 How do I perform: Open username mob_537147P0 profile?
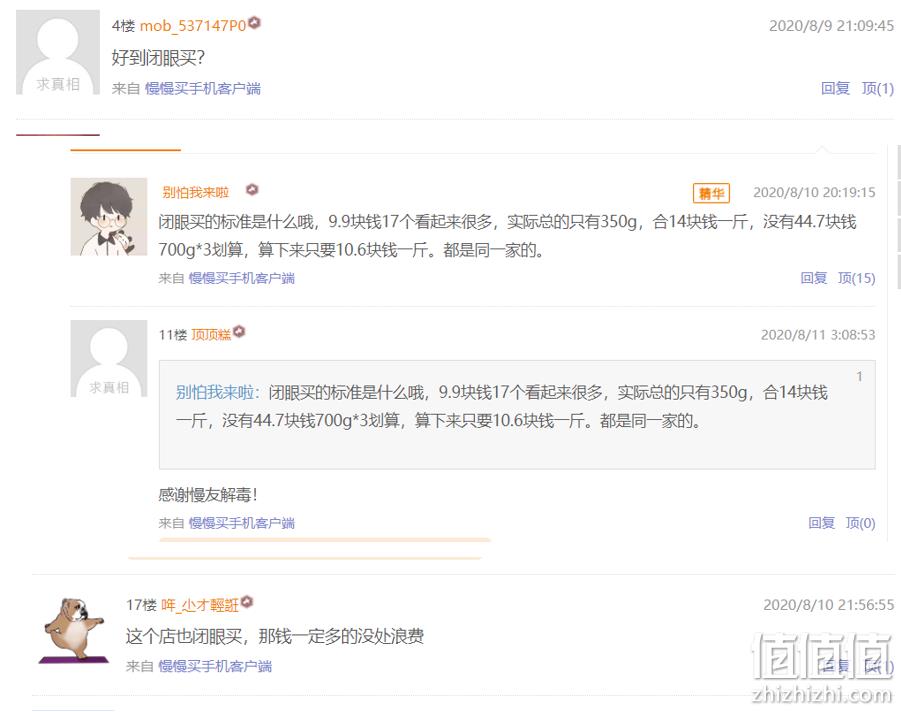point(193,26)
